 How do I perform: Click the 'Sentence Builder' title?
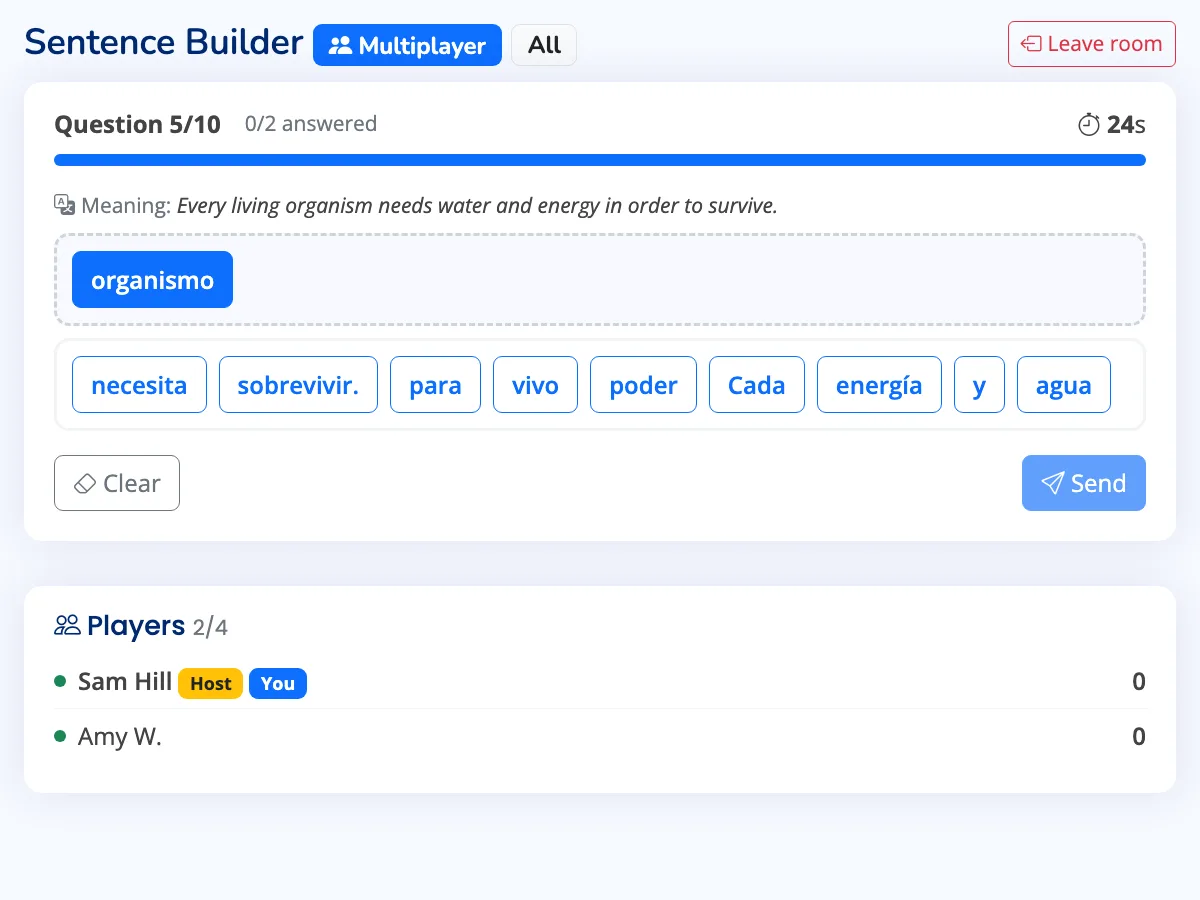[164, 42]
